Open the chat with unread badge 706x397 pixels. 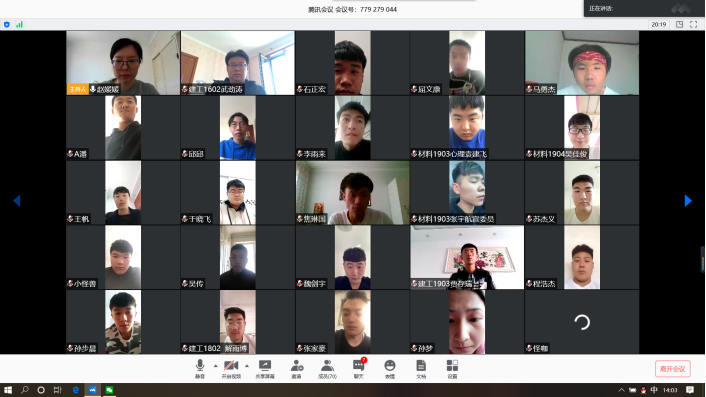(x=359, y=369)
